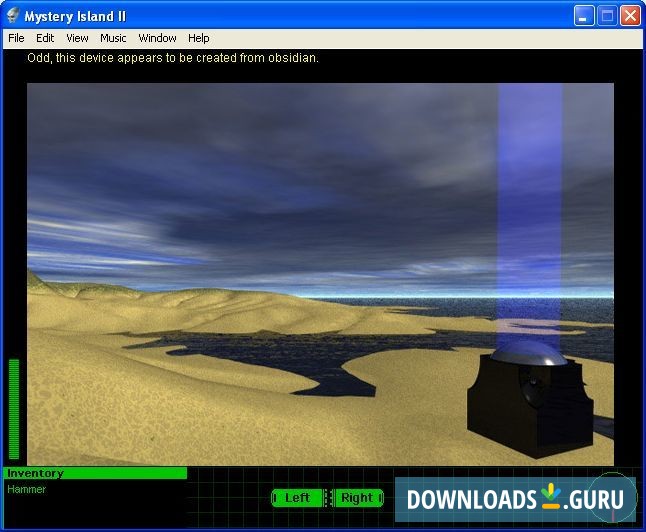
Task: Open the Edit menu
Action: 45,38
